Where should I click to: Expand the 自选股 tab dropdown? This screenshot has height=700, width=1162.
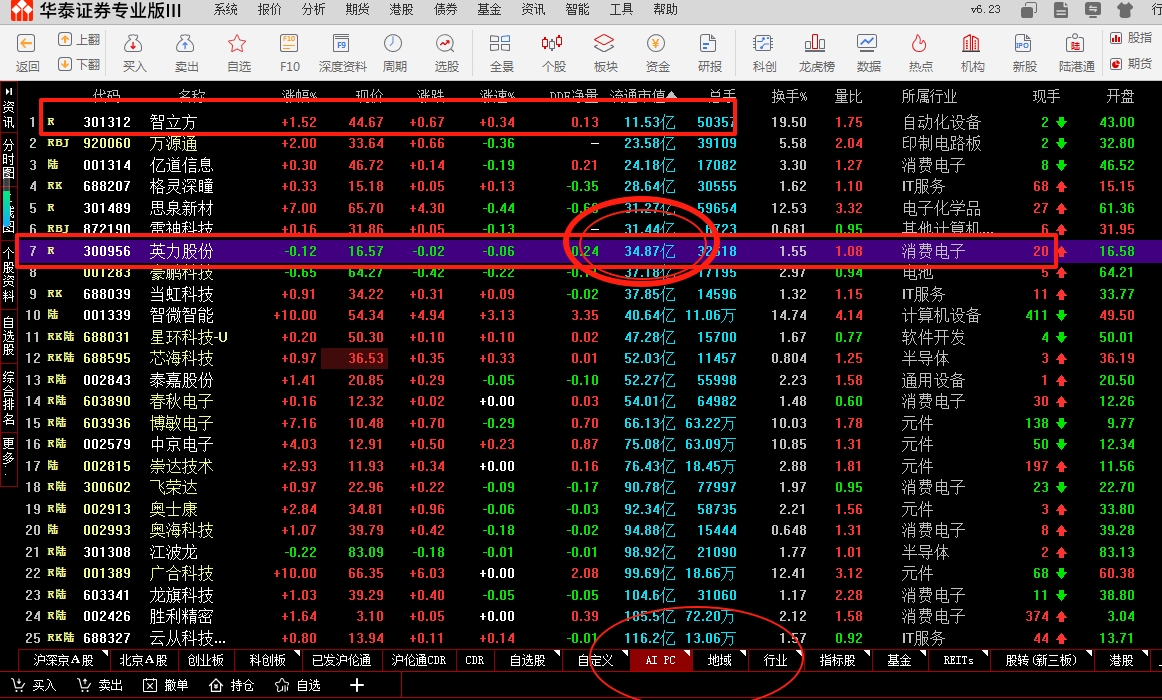point(557,654)
